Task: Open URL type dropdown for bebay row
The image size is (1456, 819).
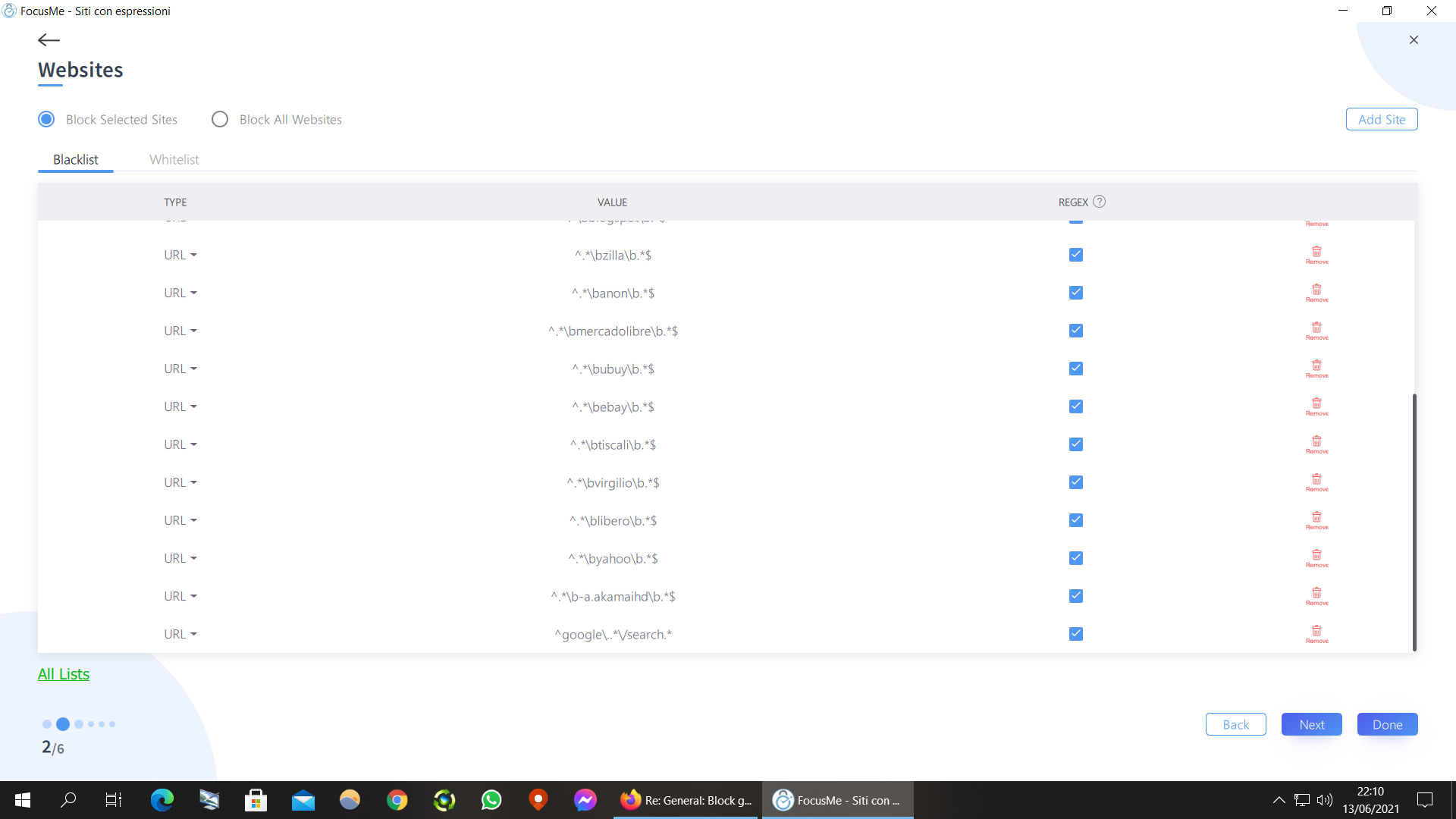Action: pos(180,406)
